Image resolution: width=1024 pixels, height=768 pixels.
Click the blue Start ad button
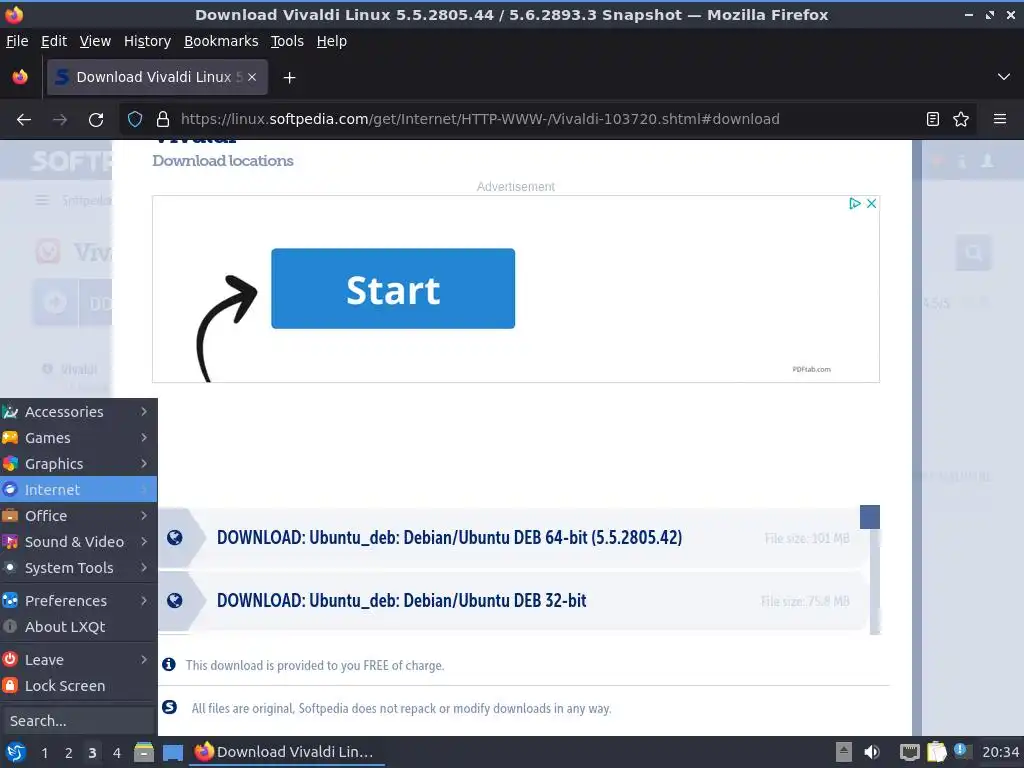[393, 289]
